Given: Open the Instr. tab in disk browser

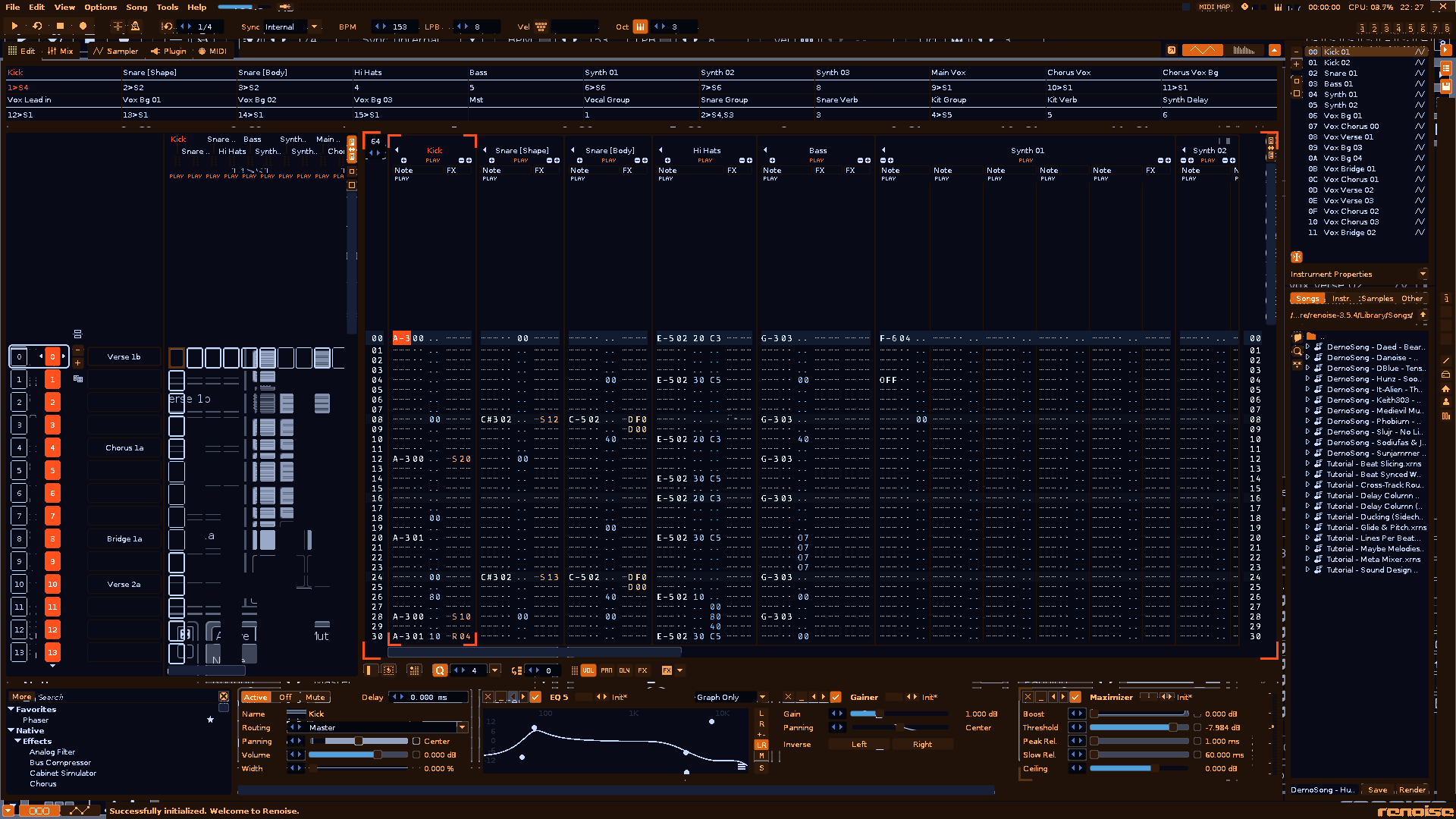Looking at the screenshot, I should click(x=1341, y=298).
